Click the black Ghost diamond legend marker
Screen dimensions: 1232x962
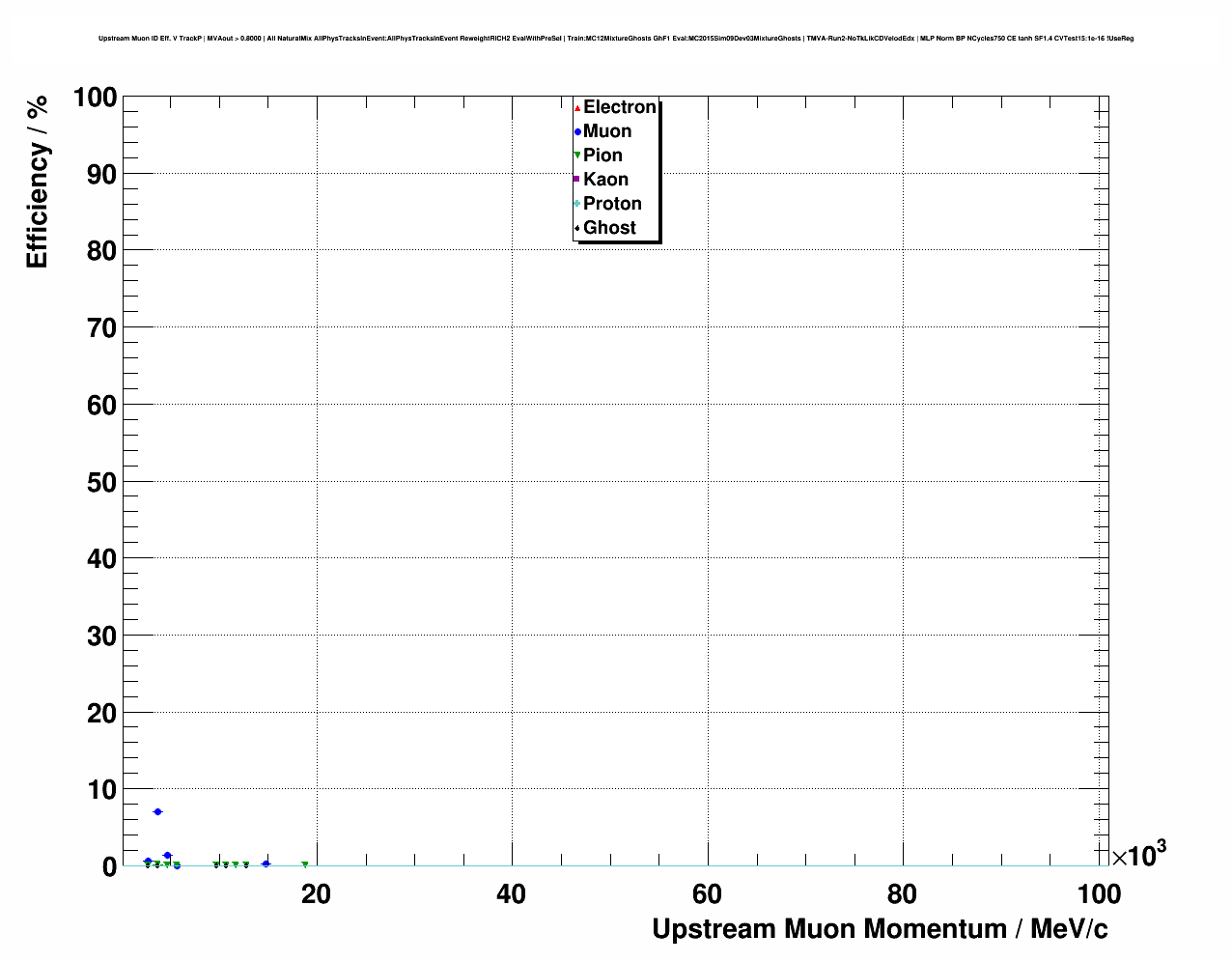(x=577, y=228)
